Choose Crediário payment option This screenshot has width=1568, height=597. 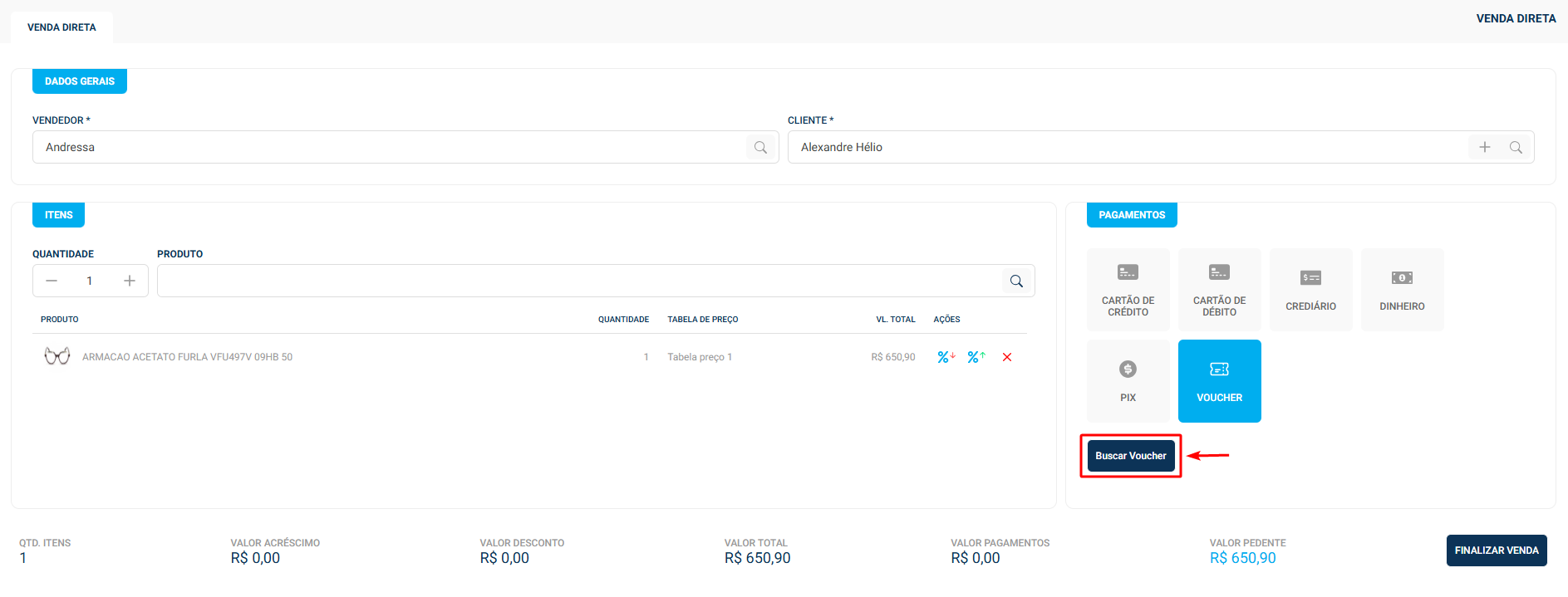pyautogui.click(x=1310, y=290)
